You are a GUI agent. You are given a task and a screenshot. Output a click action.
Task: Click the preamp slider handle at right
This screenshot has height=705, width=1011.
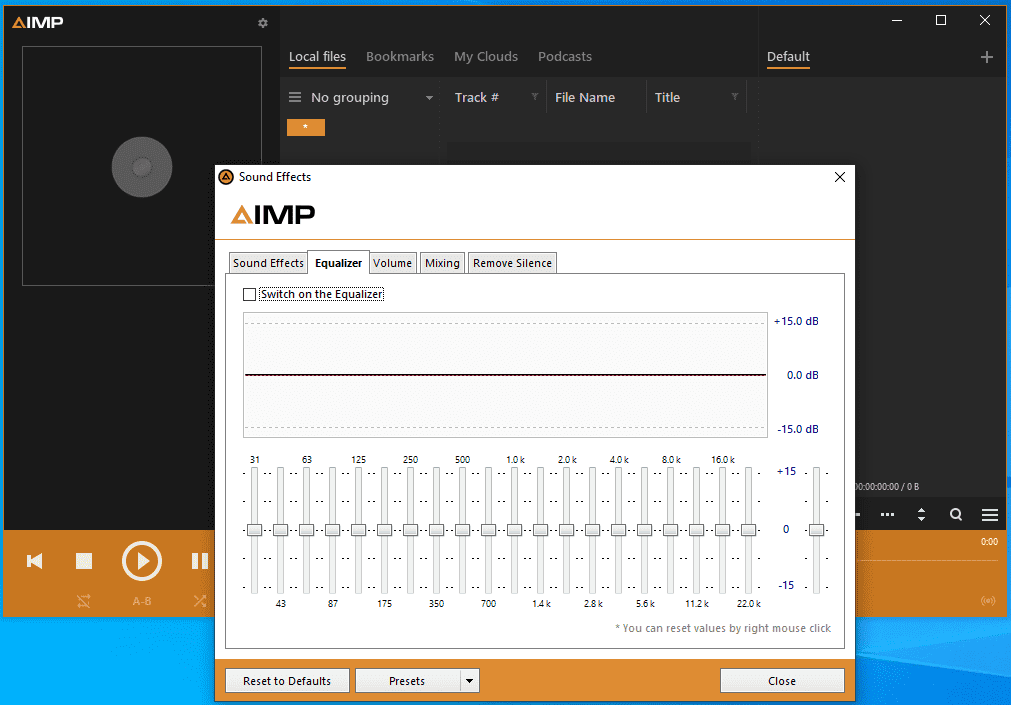816,530
